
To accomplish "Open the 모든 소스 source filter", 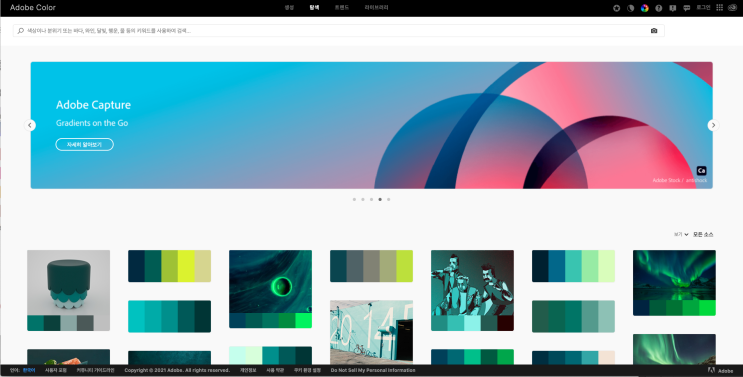I will point(703,234).
